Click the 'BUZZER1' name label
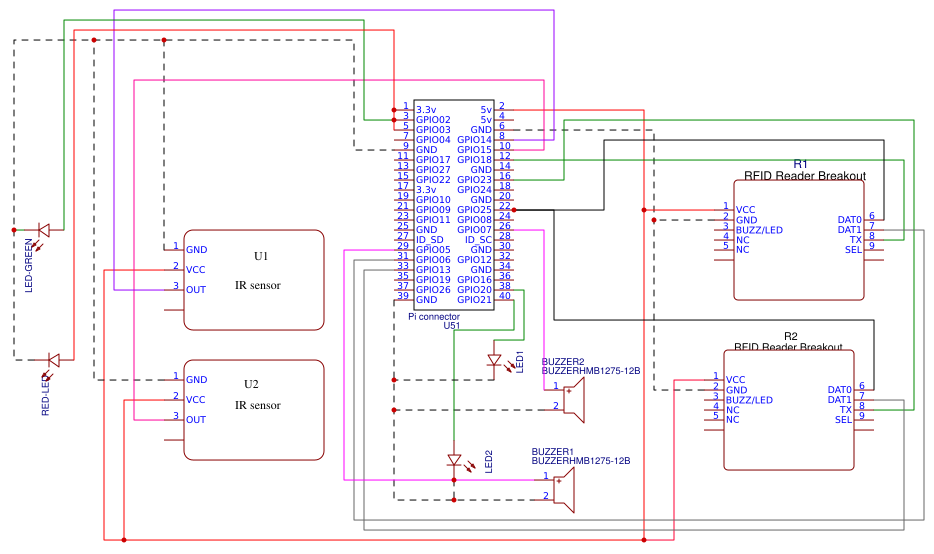This screenshot has height=554, width=934. tap(553, 452)
